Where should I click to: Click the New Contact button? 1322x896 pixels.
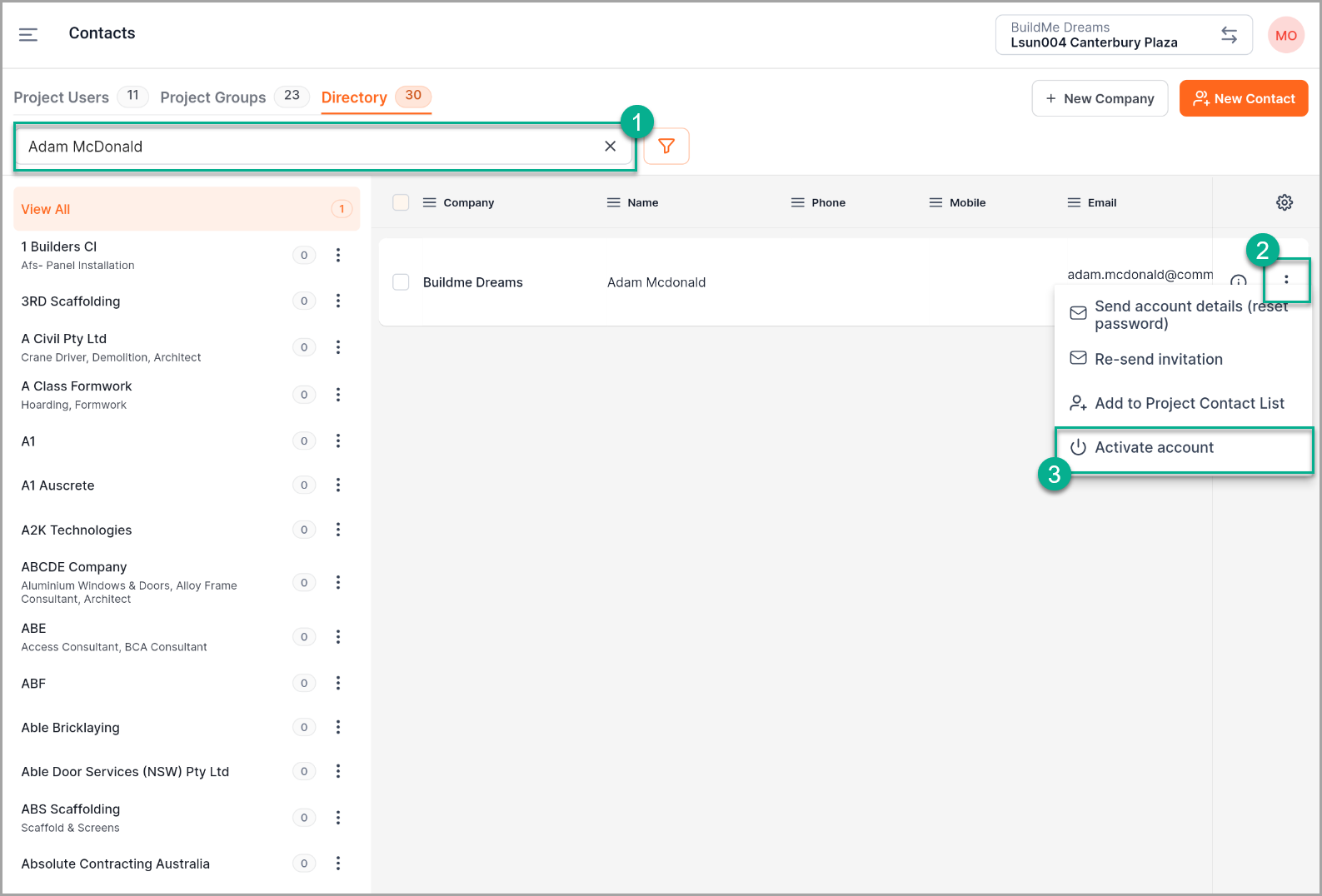pyautogui.click(x=1243, y=98)
